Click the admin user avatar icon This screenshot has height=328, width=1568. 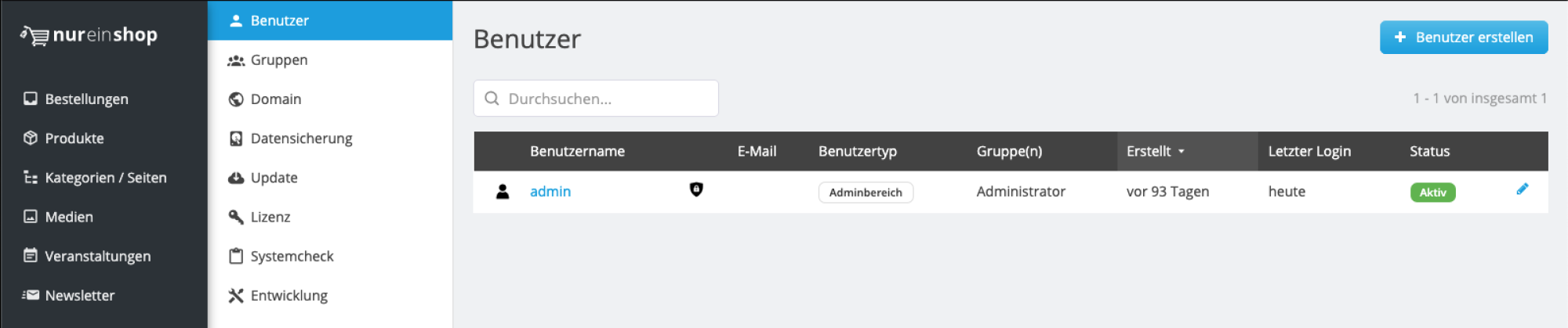point(503,192)
